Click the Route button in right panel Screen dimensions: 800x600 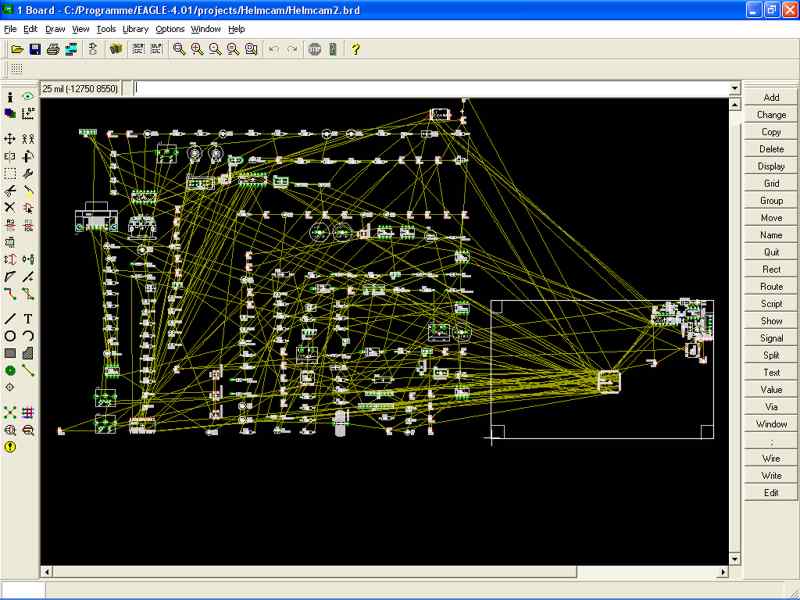770,287
